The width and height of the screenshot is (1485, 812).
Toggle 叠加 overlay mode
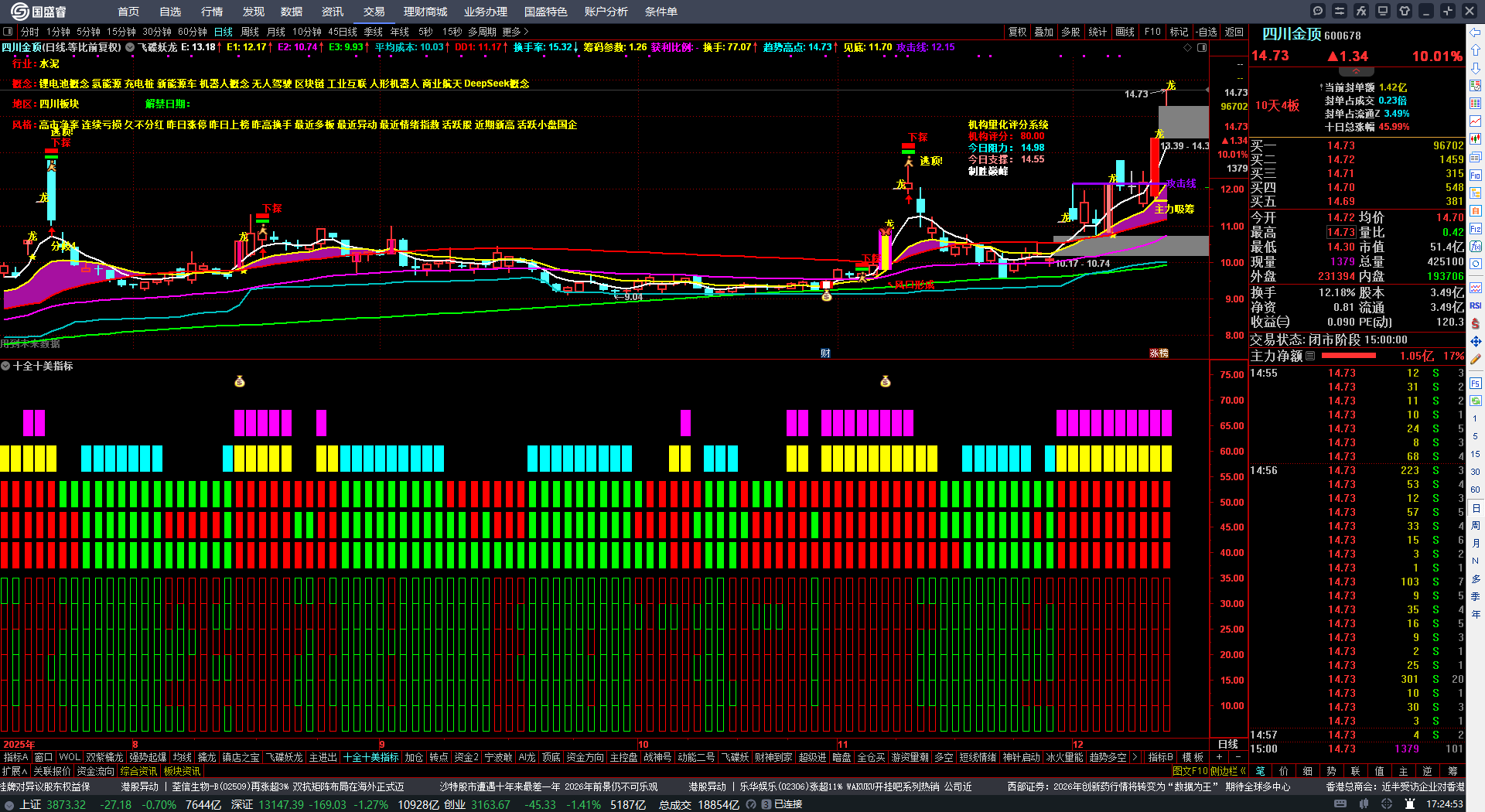coord(1044,32)
